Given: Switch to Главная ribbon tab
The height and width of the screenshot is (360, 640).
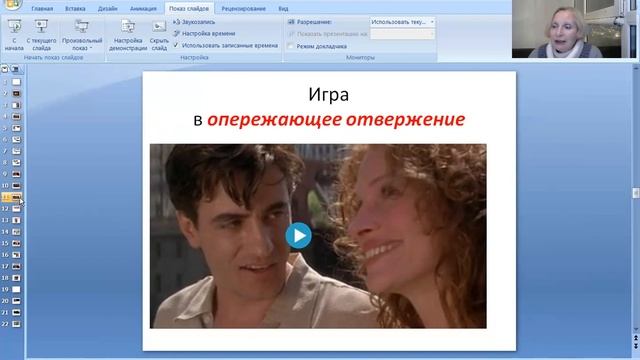Looking at the screenshot, I should click(x=42, y=9).
